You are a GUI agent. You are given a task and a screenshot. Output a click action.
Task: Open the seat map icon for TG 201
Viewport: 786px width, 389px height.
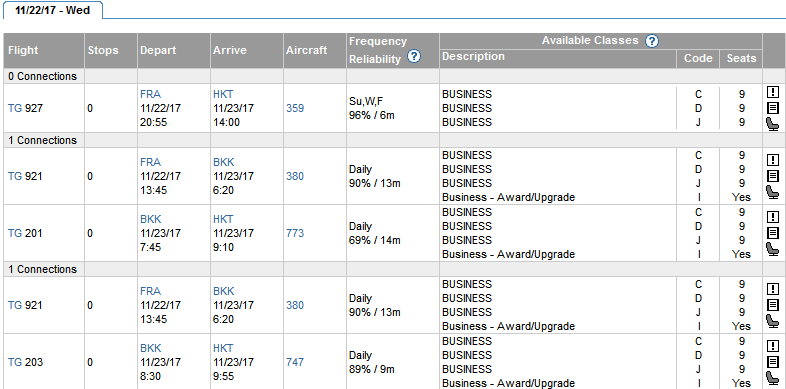coord(773,249)
